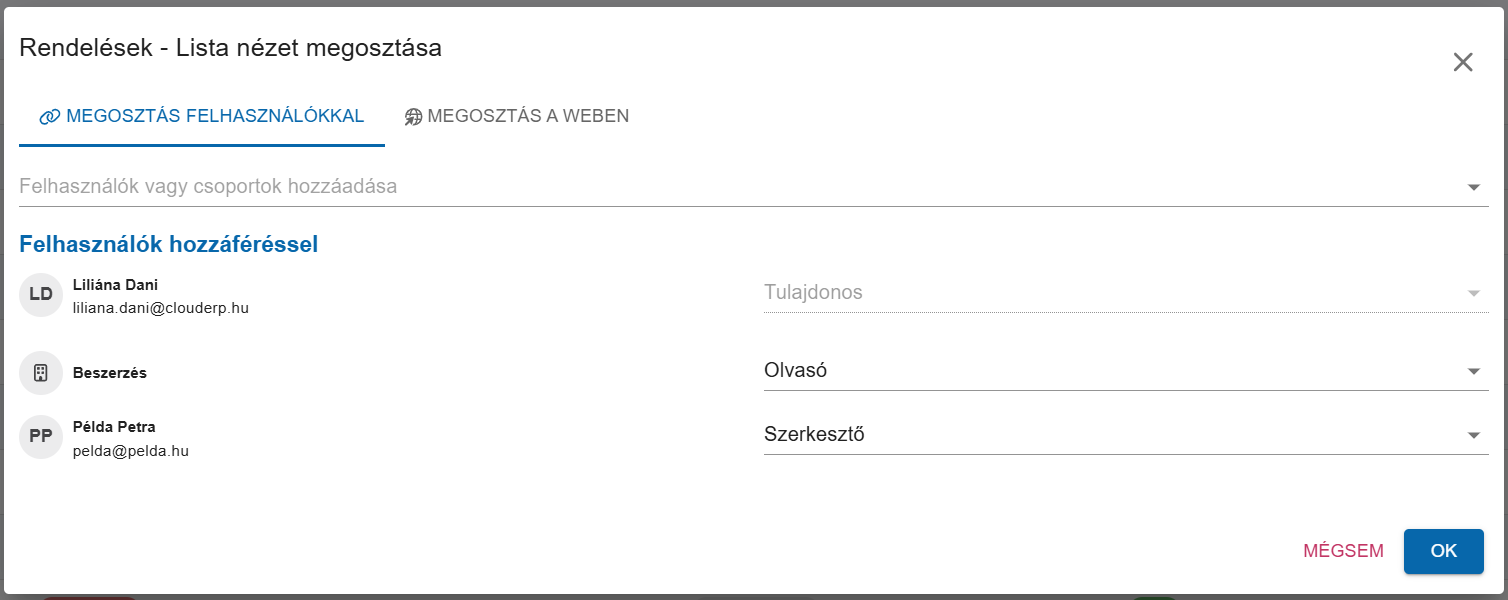Image resolution: width=1508 pixels, height=600 pixels.
Task: Close the sharing dialog with X
Action: [x=1463, y=62]
